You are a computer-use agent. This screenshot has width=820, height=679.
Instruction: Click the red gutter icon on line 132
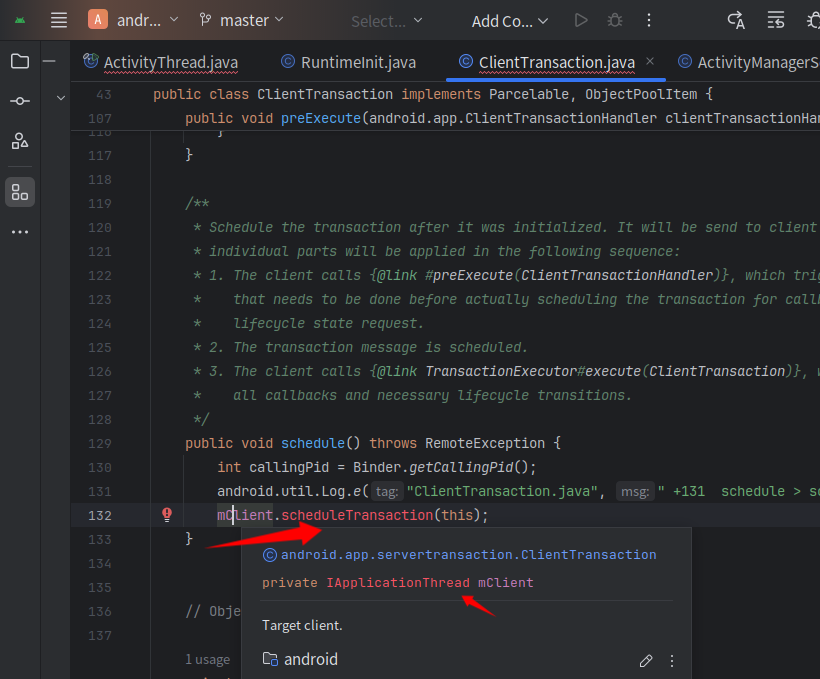(x=166, y=514)
